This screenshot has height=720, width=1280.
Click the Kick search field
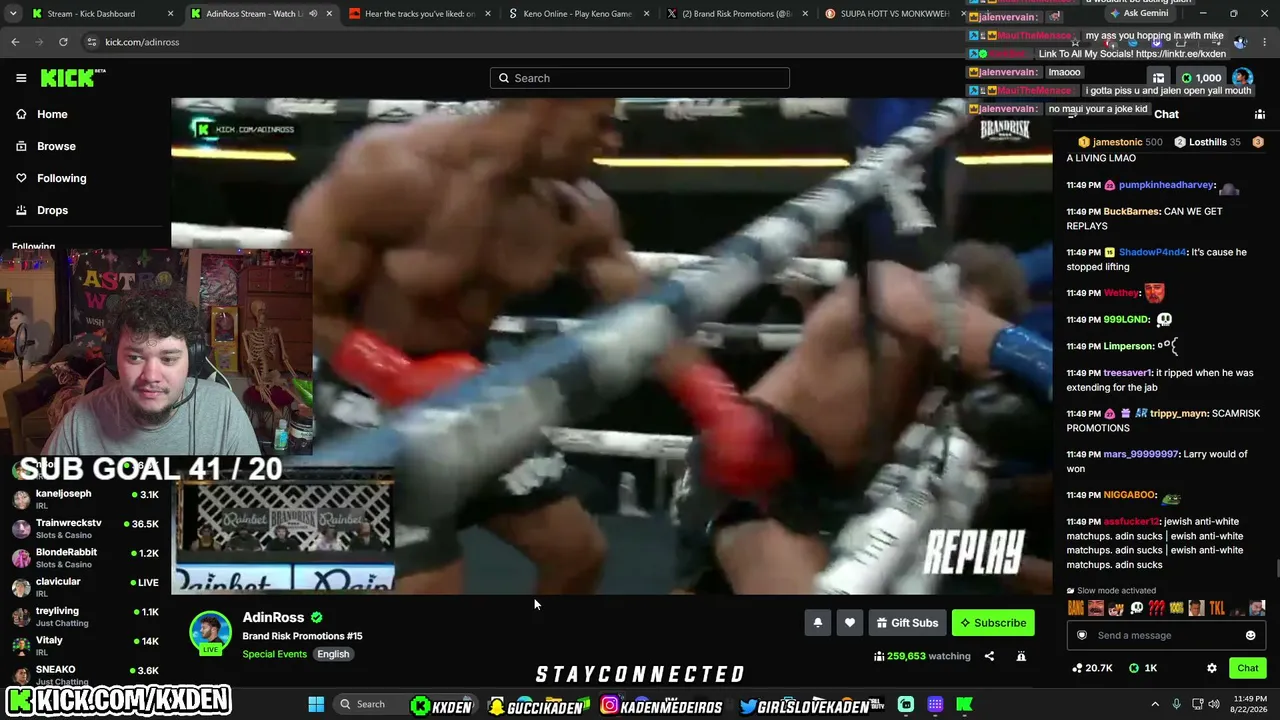pyautogui.click(x=640, y=78)
